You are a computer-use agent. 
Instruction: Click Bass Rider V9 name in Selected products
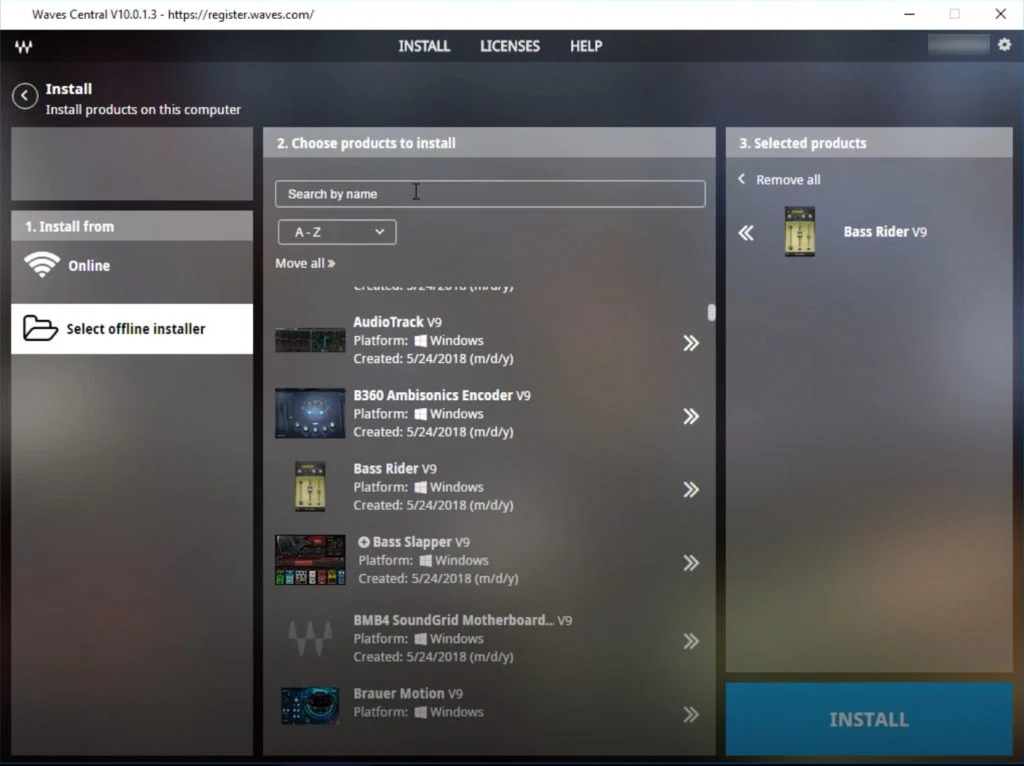pyautogui.click(x=885, y=232)
